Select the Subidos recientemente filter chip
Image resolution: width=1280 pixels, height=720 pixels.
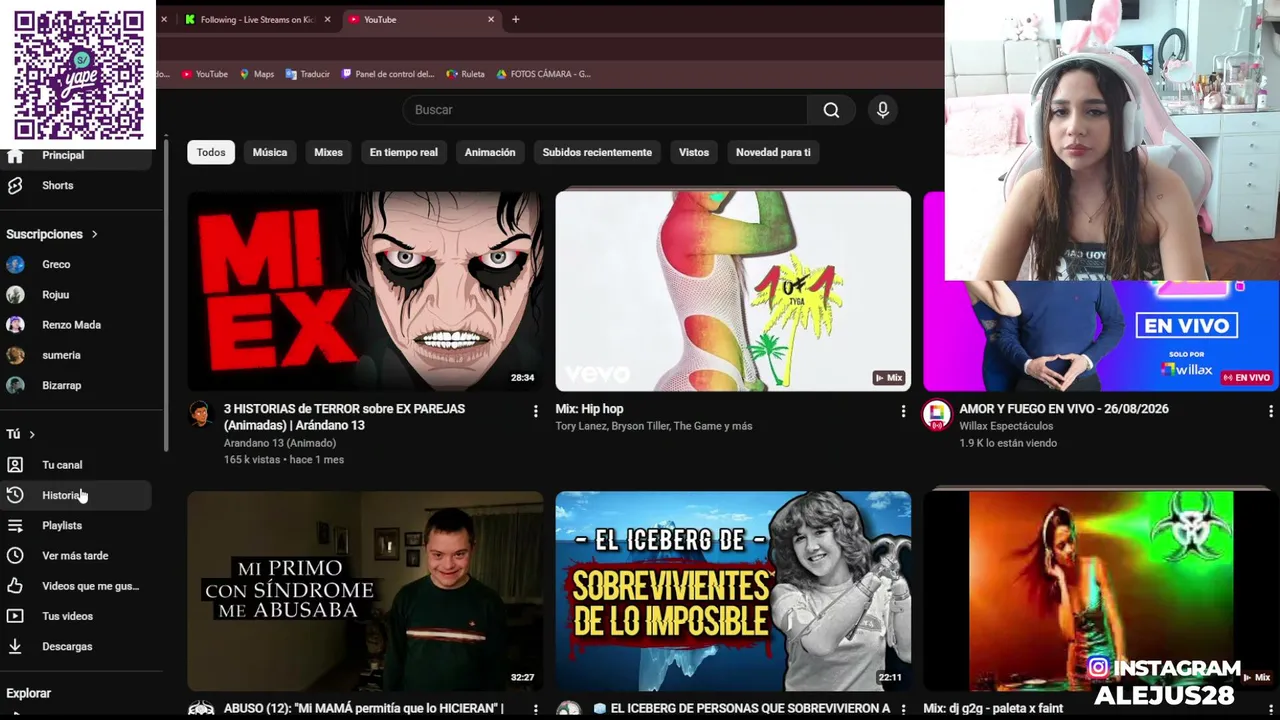(597, 152)
